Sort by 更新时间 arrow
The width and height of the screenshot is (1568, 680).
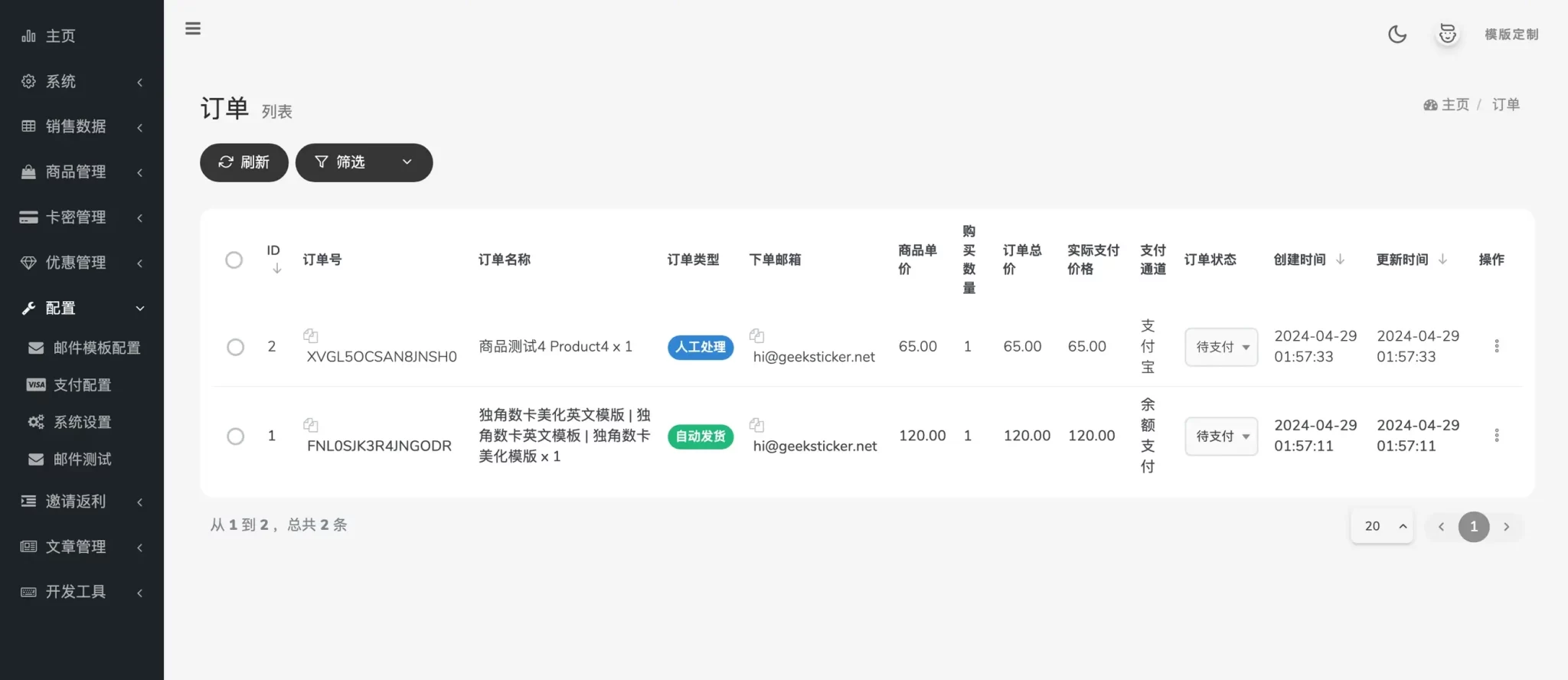tap(1442, 260)
